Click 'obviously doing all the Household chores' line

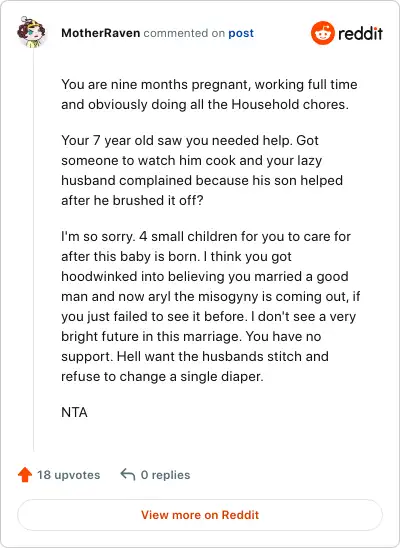(205, 104)
